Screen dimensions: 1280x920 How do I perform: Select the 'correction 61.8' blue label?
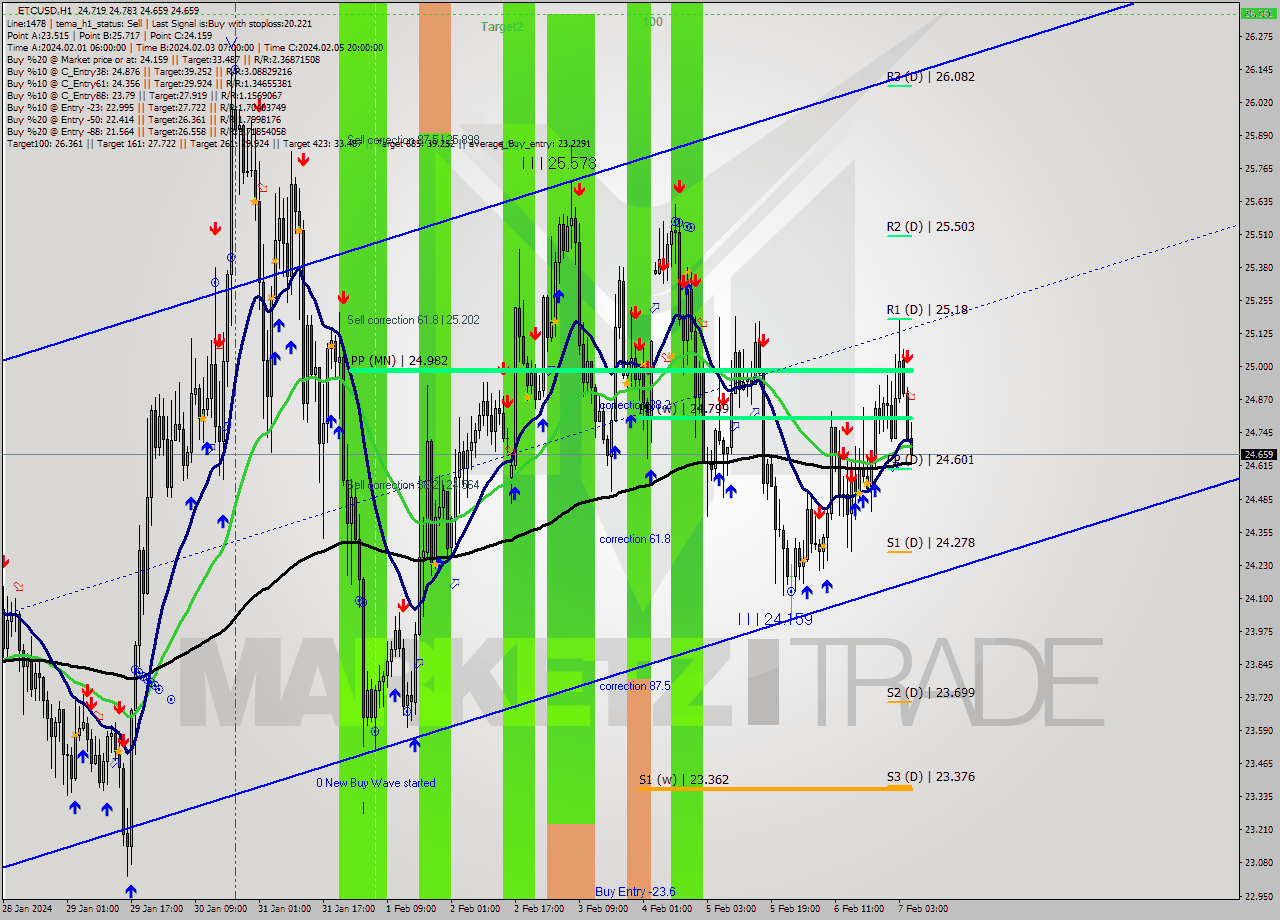click(x=635, y=539)
